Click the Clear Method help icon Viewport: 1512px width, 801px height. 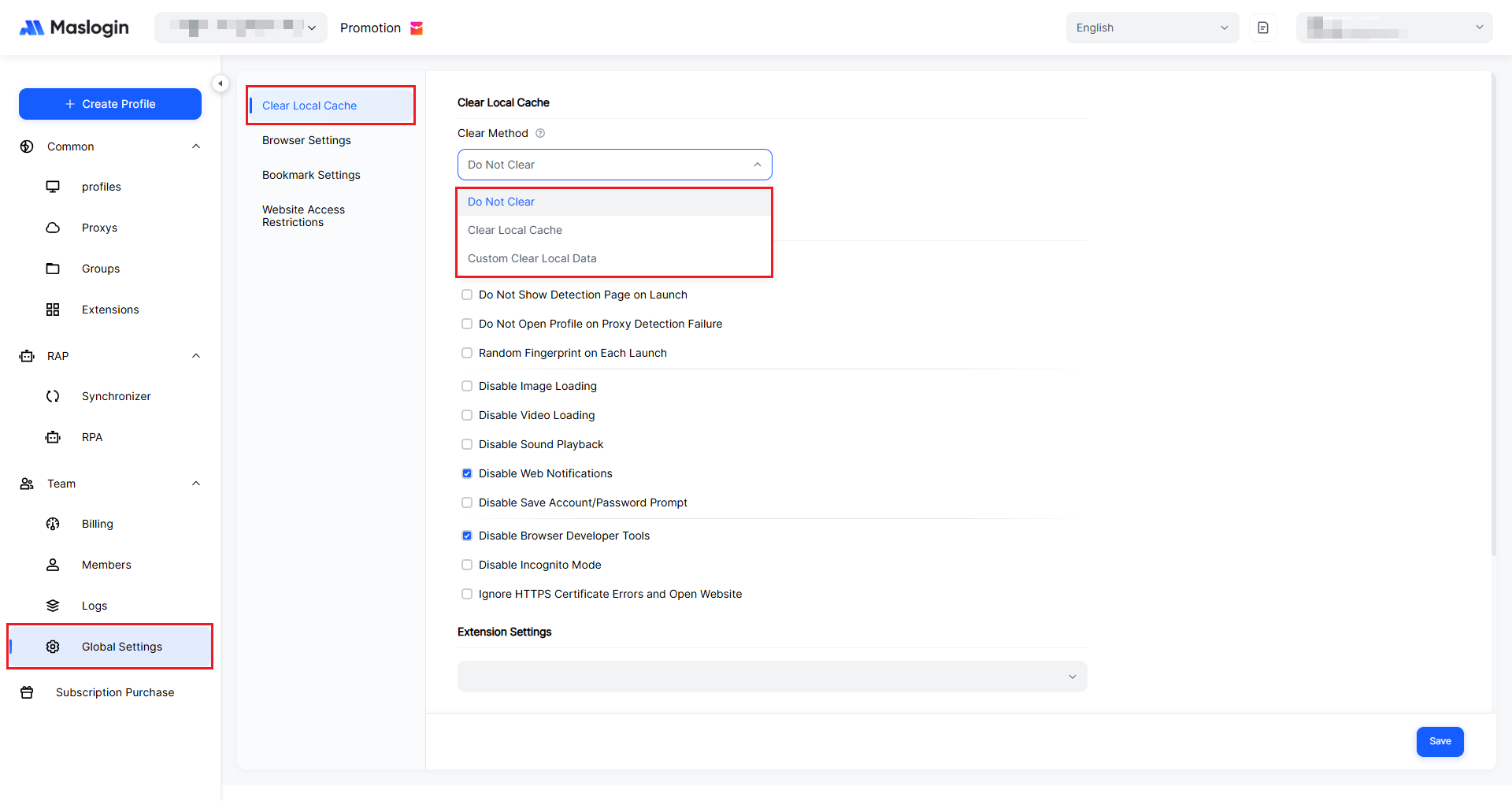pos(540,133)
